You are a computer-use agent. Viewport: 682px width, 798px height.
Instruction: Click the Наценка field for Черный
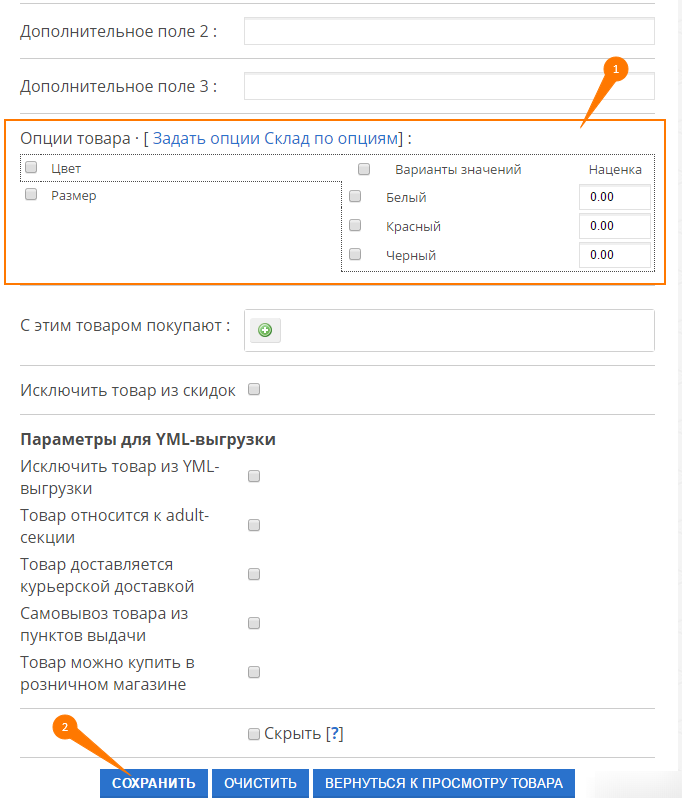(614, 255)
